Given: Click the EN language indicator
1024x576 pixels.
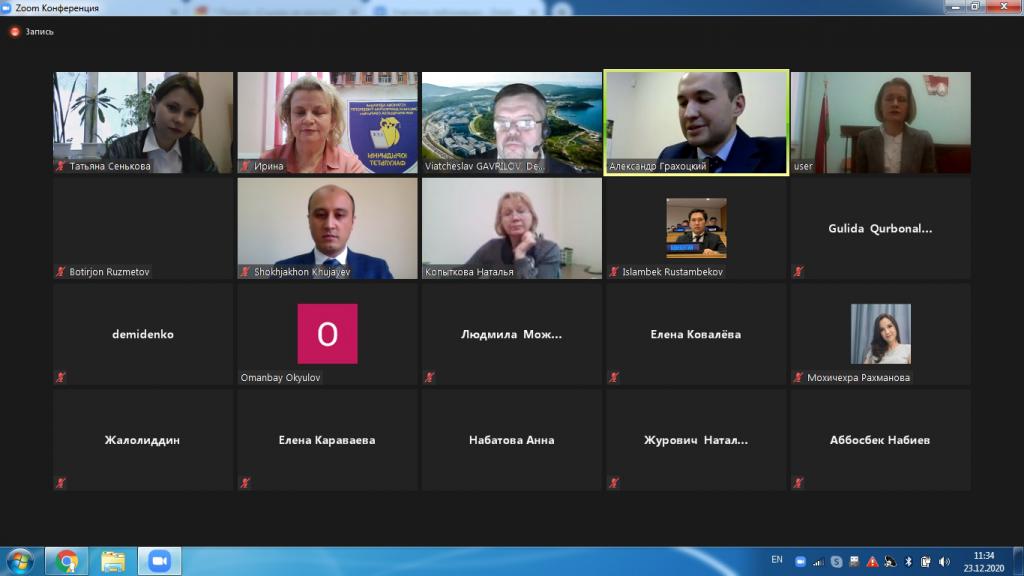Looking at the screenshot, I should click(777, 560).
